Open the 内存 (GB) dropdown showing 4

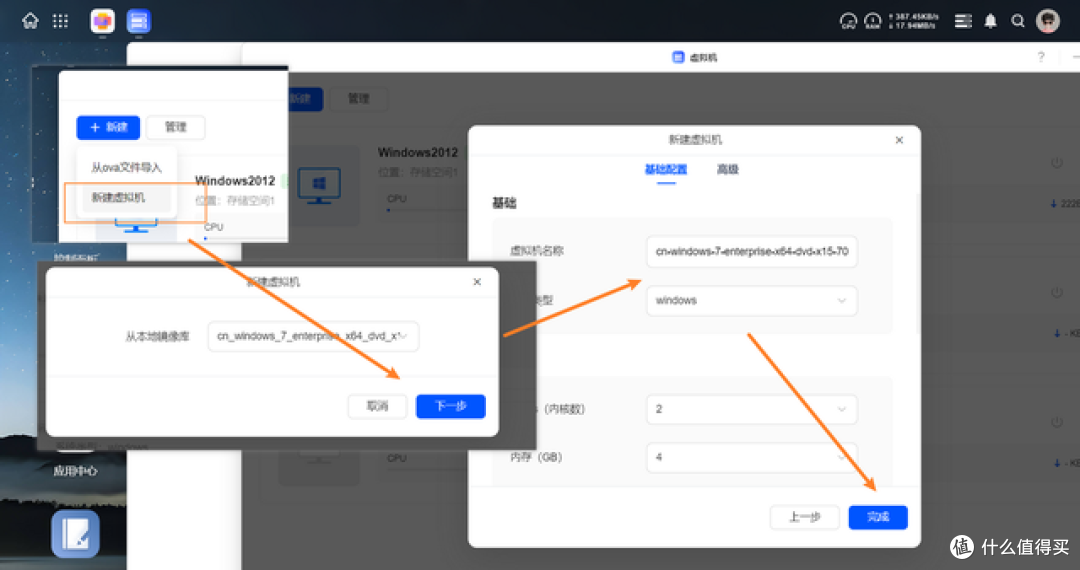(751, 457)
